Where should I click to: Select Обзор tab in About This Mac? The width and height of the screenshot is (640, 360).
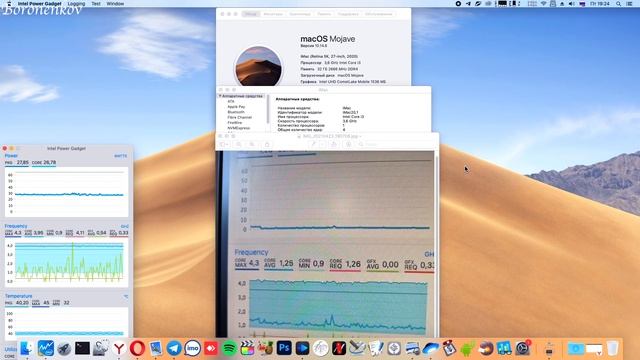click(x=251, y=14)
